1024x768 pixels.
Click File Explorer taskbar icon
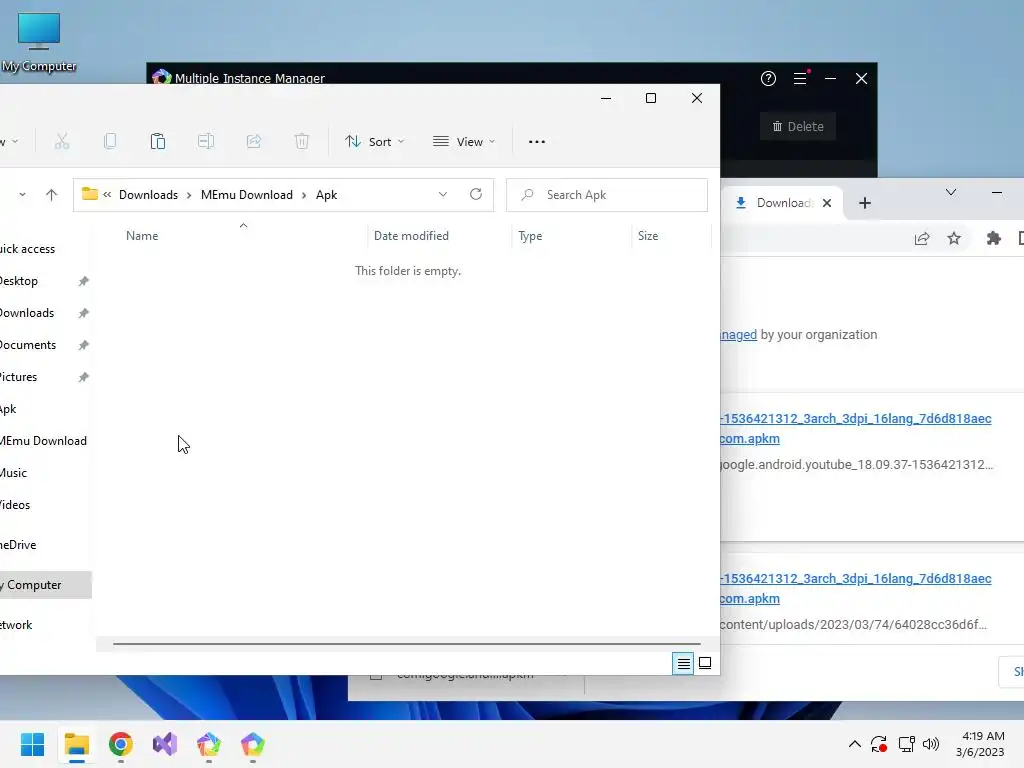coord(76,744)
